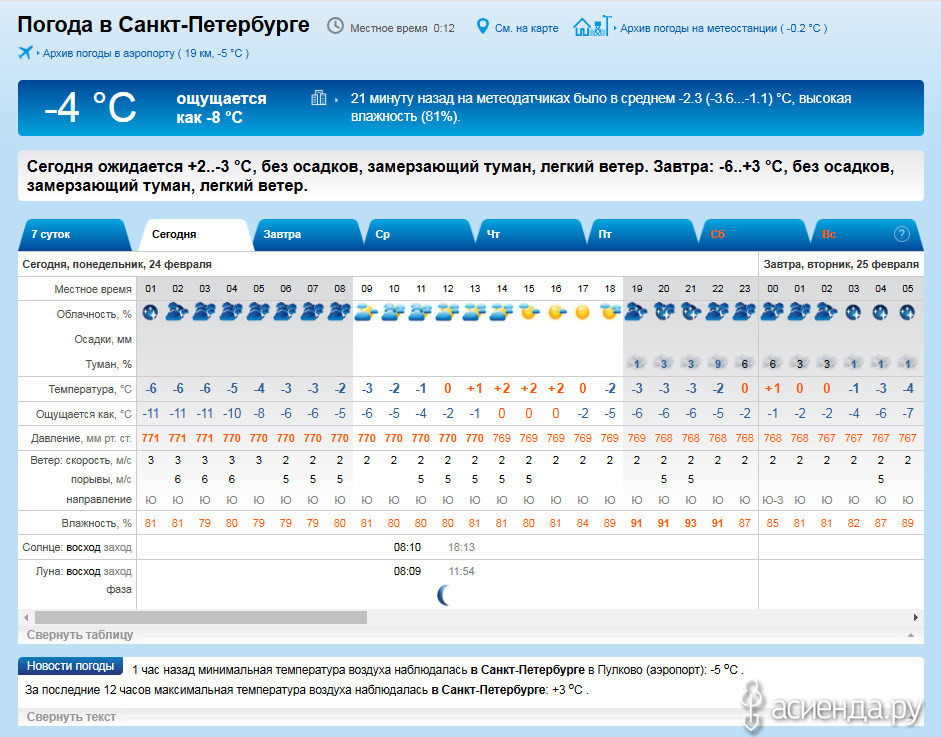
Task: Click the map pin icon
Action: coord(483,26)
